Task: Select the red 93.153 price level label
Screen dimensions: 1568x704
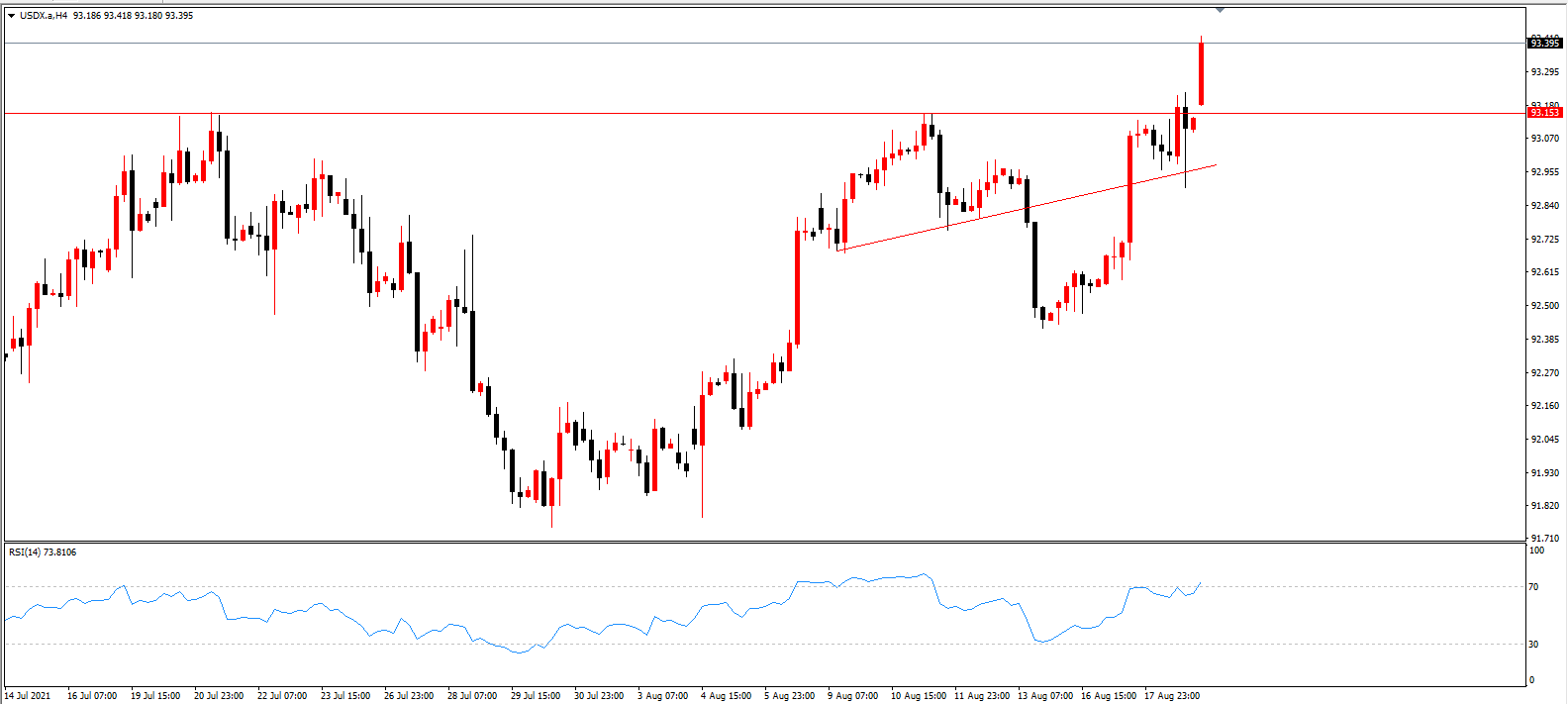Action: (x=1544, y=113)
